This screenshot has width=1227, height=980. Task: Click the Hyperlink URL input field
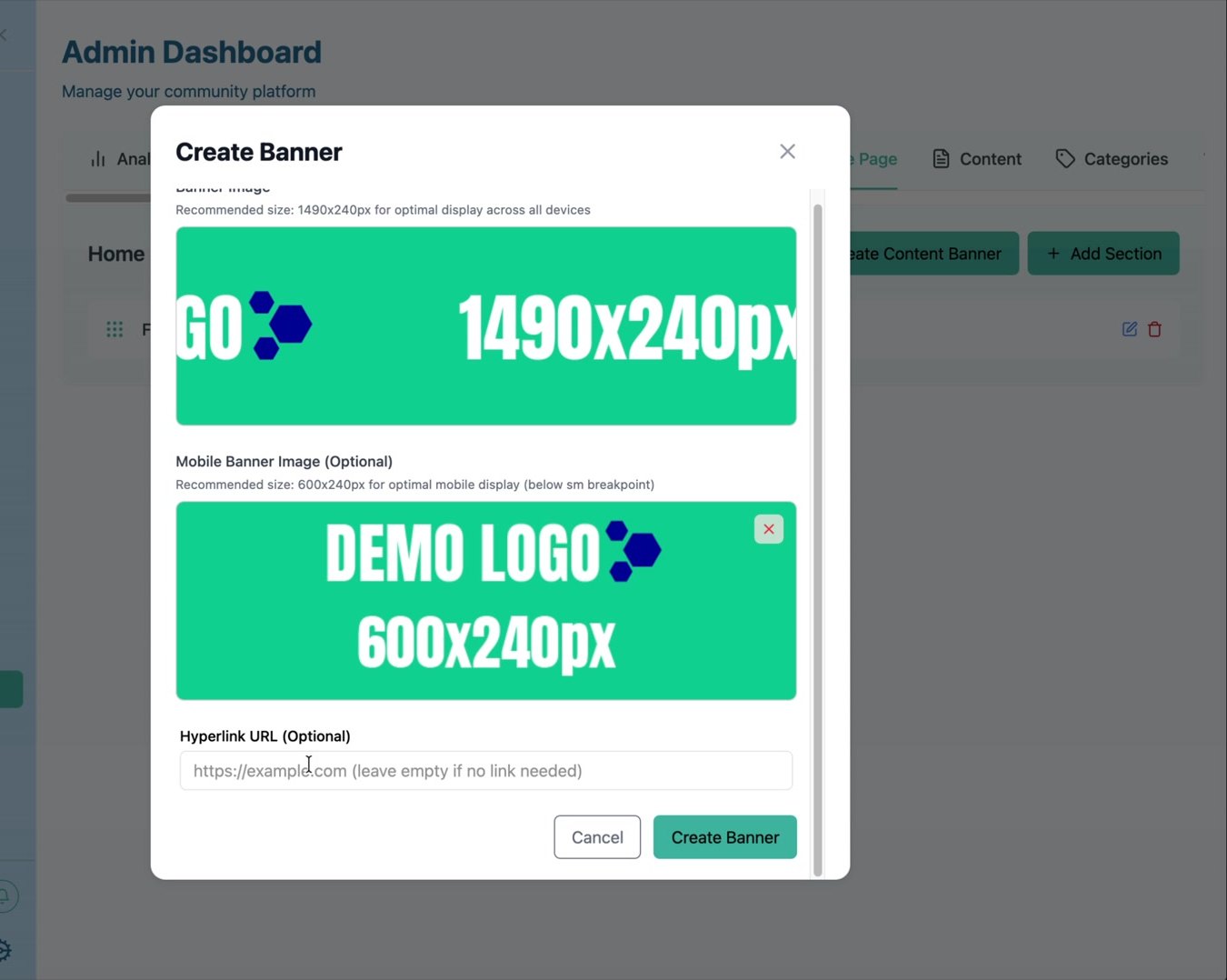tap(486, 771)
